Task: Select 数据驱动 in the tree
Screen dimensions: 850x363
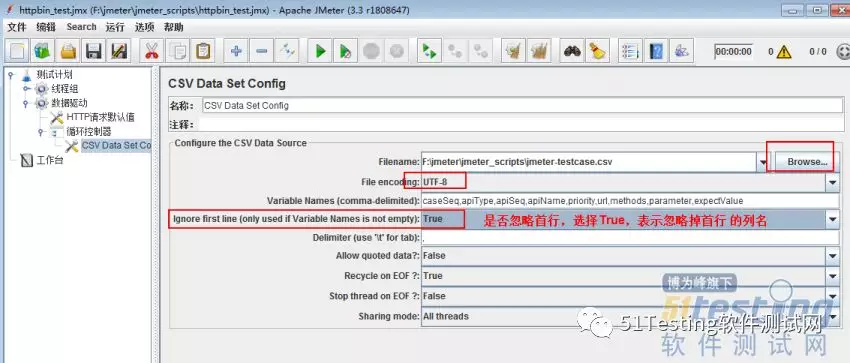Action: pos(69,103)
